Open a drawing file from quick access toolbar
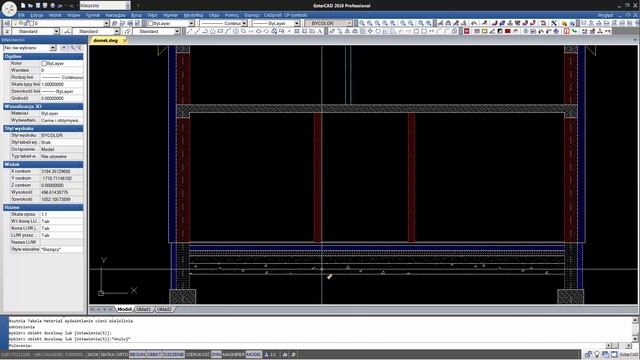Viewport: 640px width, 360px height. coord(30,6)
